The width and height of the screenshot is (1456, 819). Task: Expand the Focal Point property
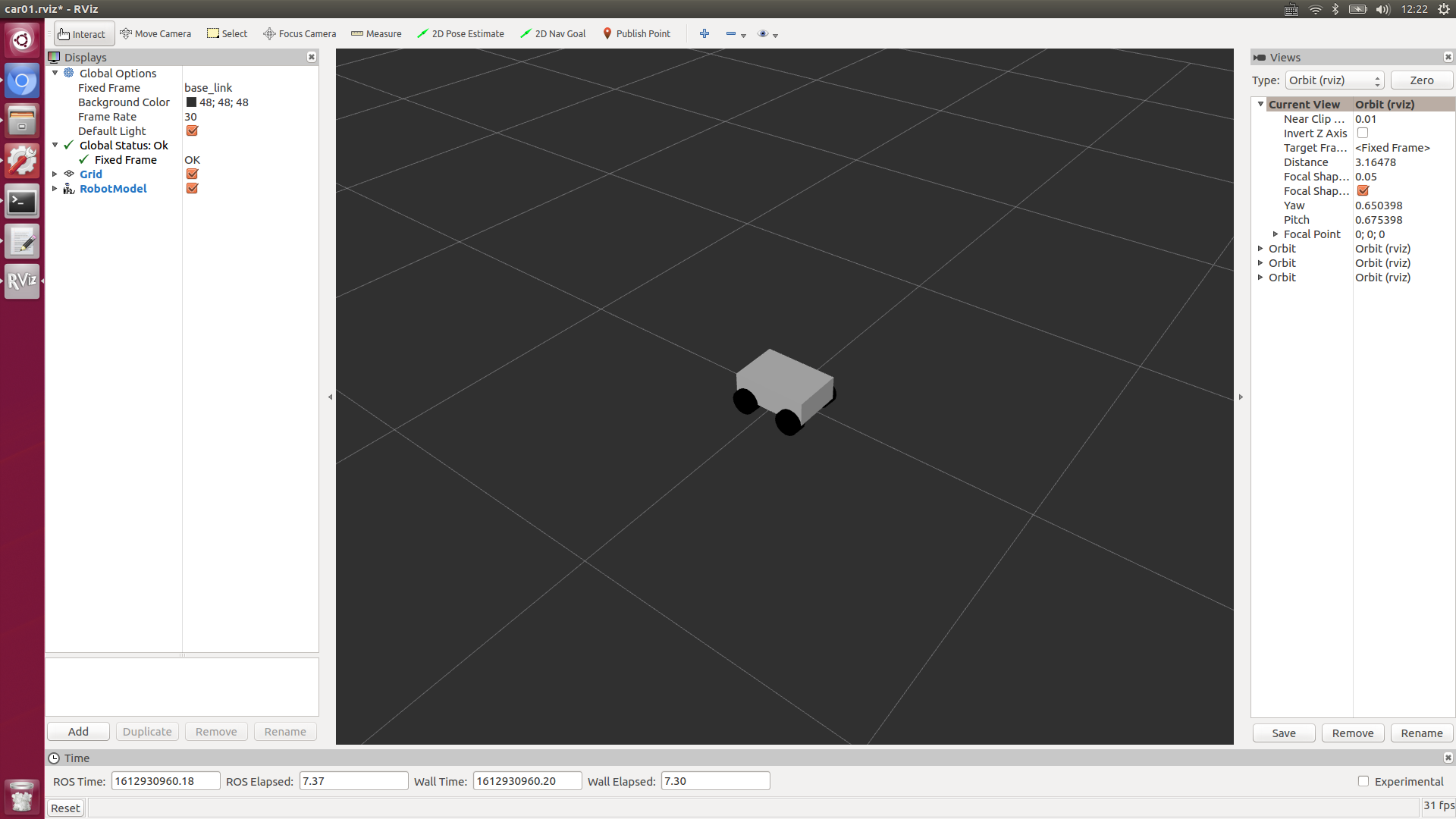click(1276, 234)
